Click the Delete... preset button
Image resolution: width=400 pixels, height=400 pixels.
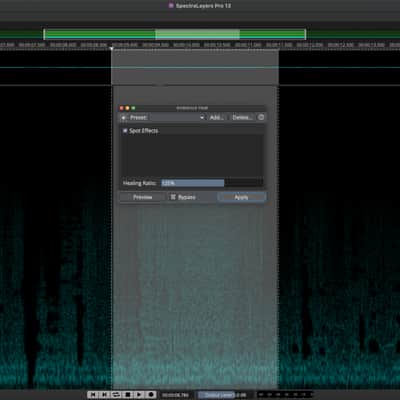pos(242,117)
